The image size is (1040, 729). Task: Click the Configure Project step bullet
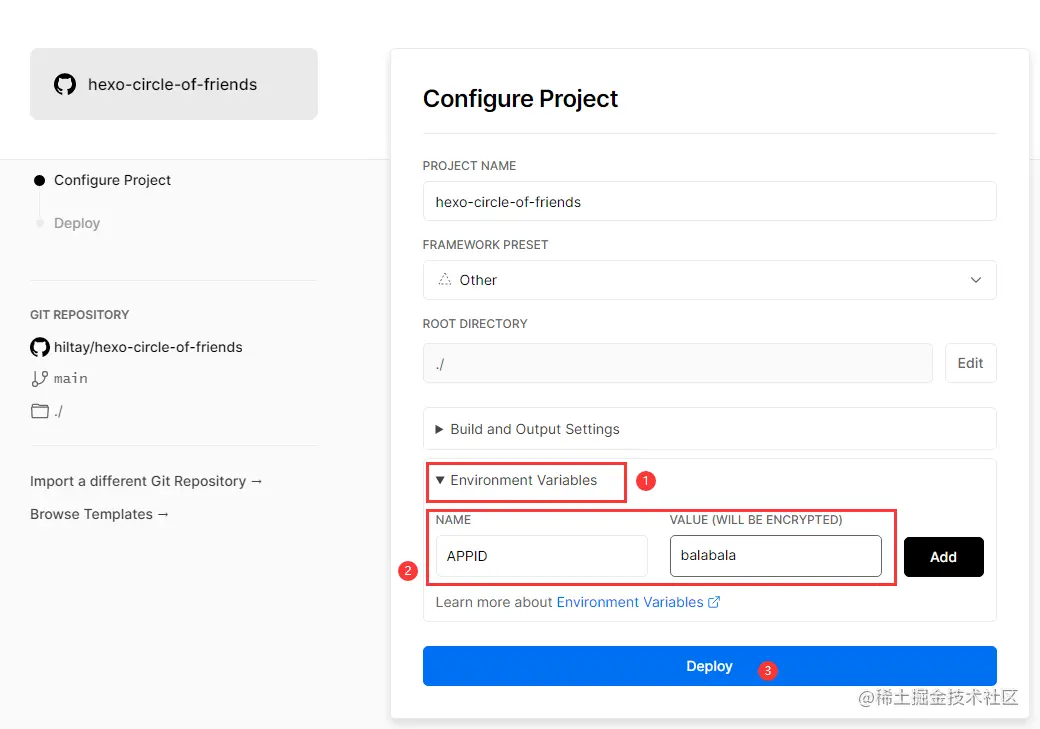point(40,180)
